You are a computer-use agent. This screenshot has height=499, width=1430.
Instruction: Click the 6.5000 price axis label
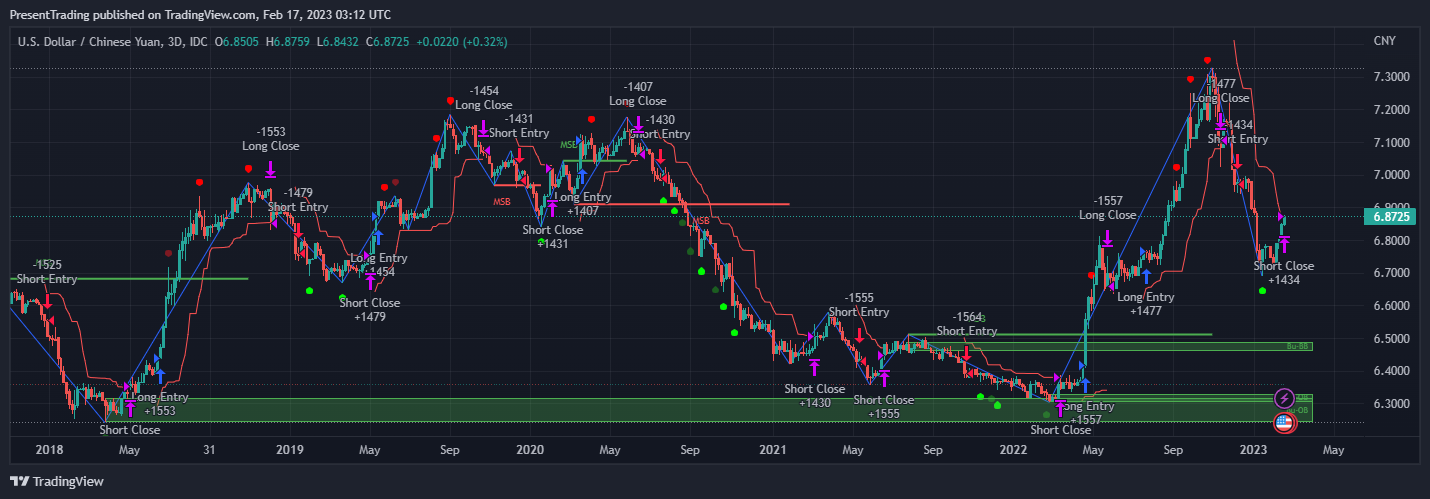point(1392,339)
